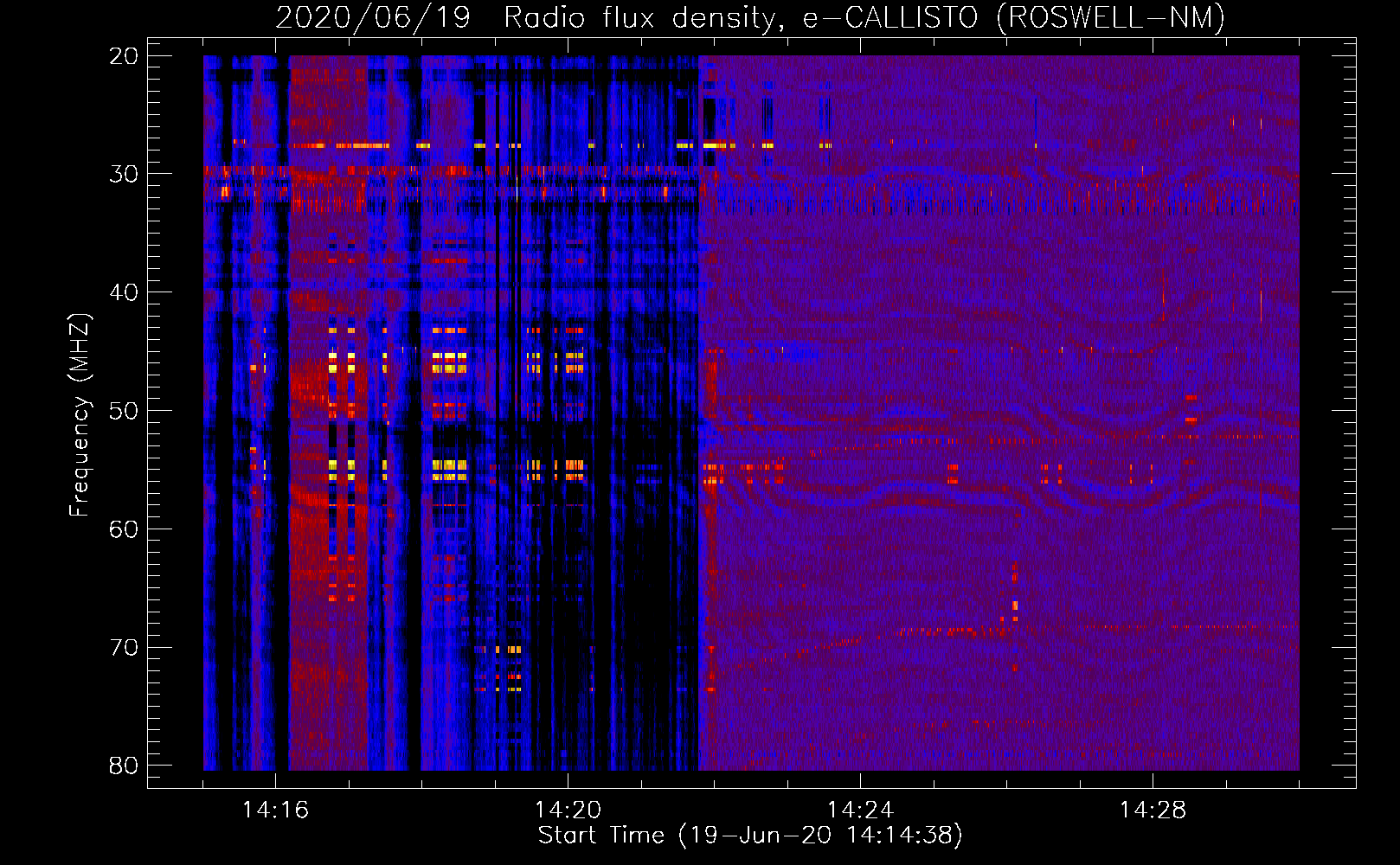Screen dimensions: 1400x865
Task: Select the 14:20 time tick label
Action: pyautogui.click(x=568, y=811)
